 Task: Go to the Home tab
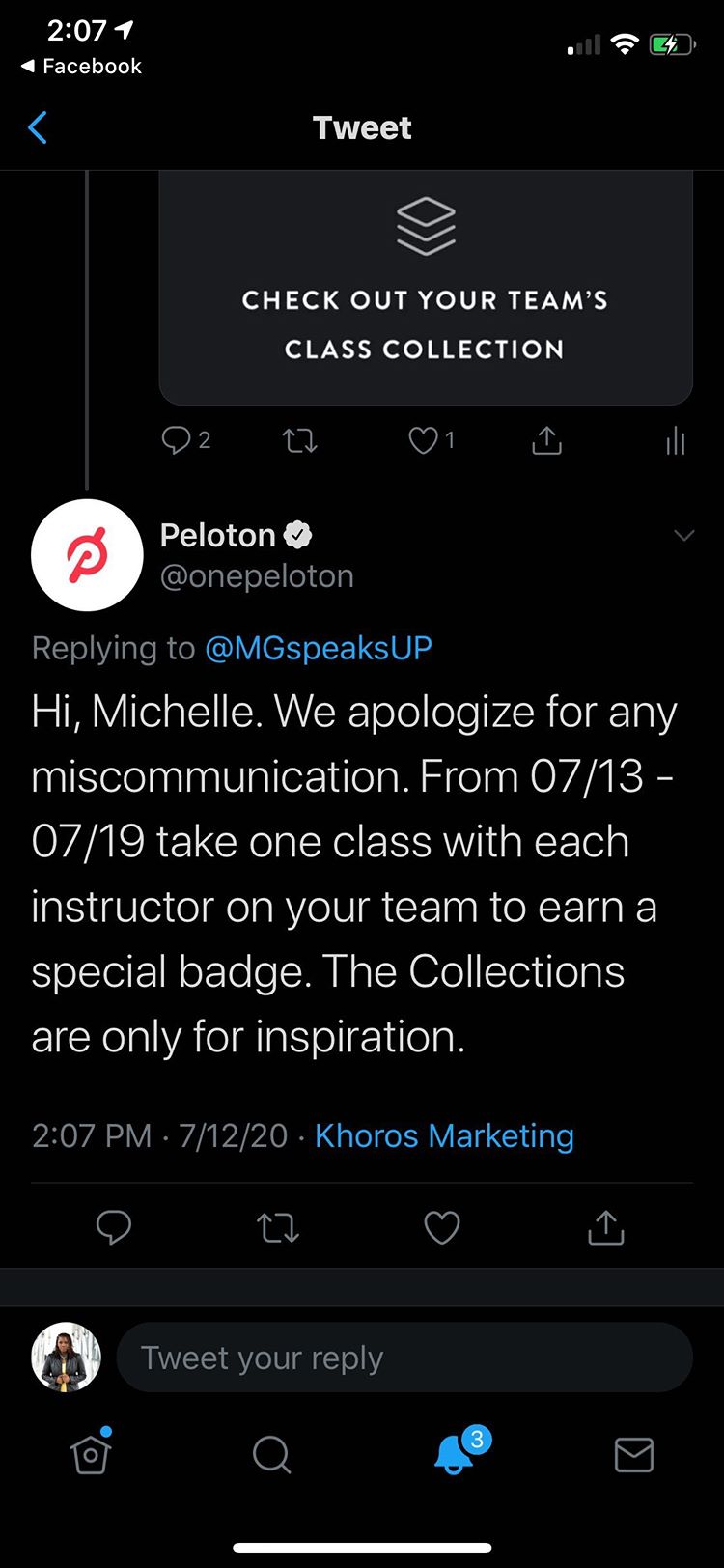point(91,1454)
